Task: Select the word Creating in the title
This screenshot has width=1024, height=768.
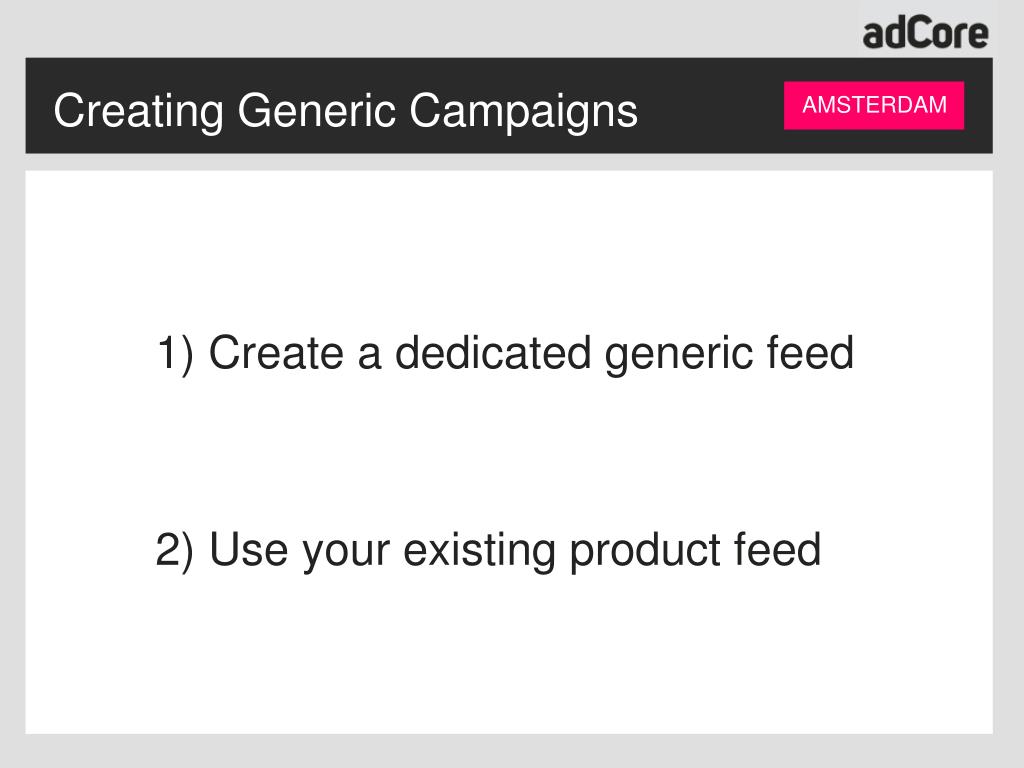Action: click(138, 111)
